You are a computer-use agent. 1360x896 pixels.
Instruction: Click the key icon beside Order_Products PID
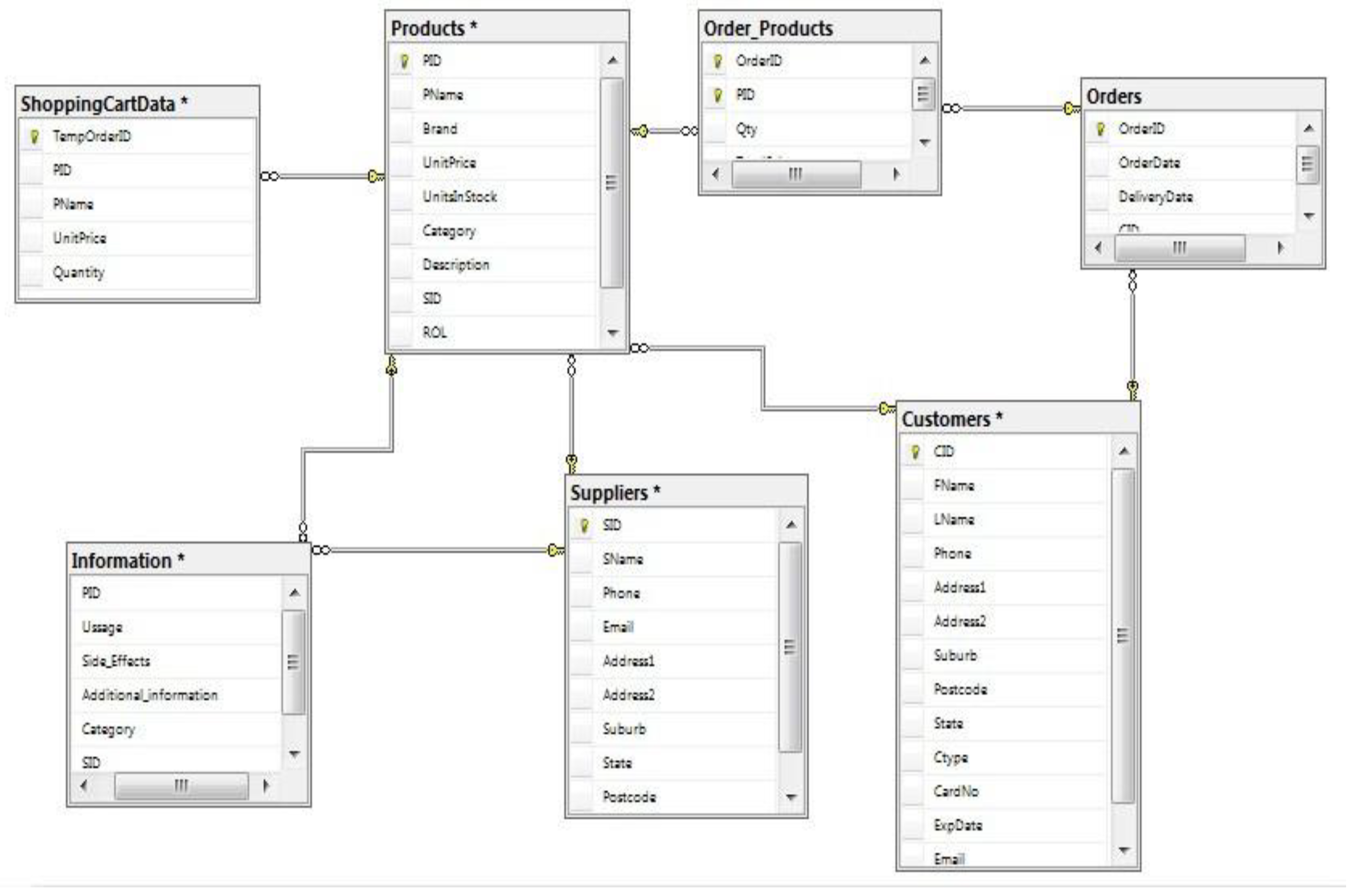pyautogui.click(x=717, y=95)
